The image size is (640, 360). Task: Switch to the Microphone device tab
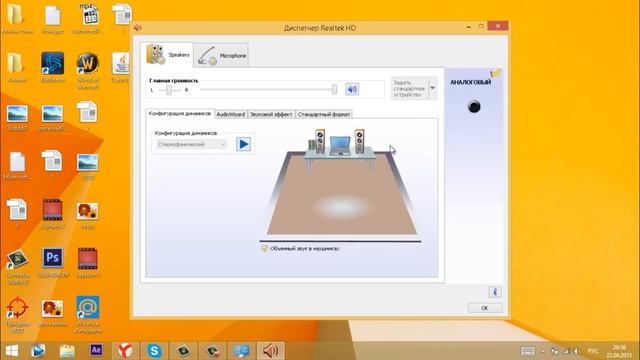pyautogui.click(x=221, y=55)
